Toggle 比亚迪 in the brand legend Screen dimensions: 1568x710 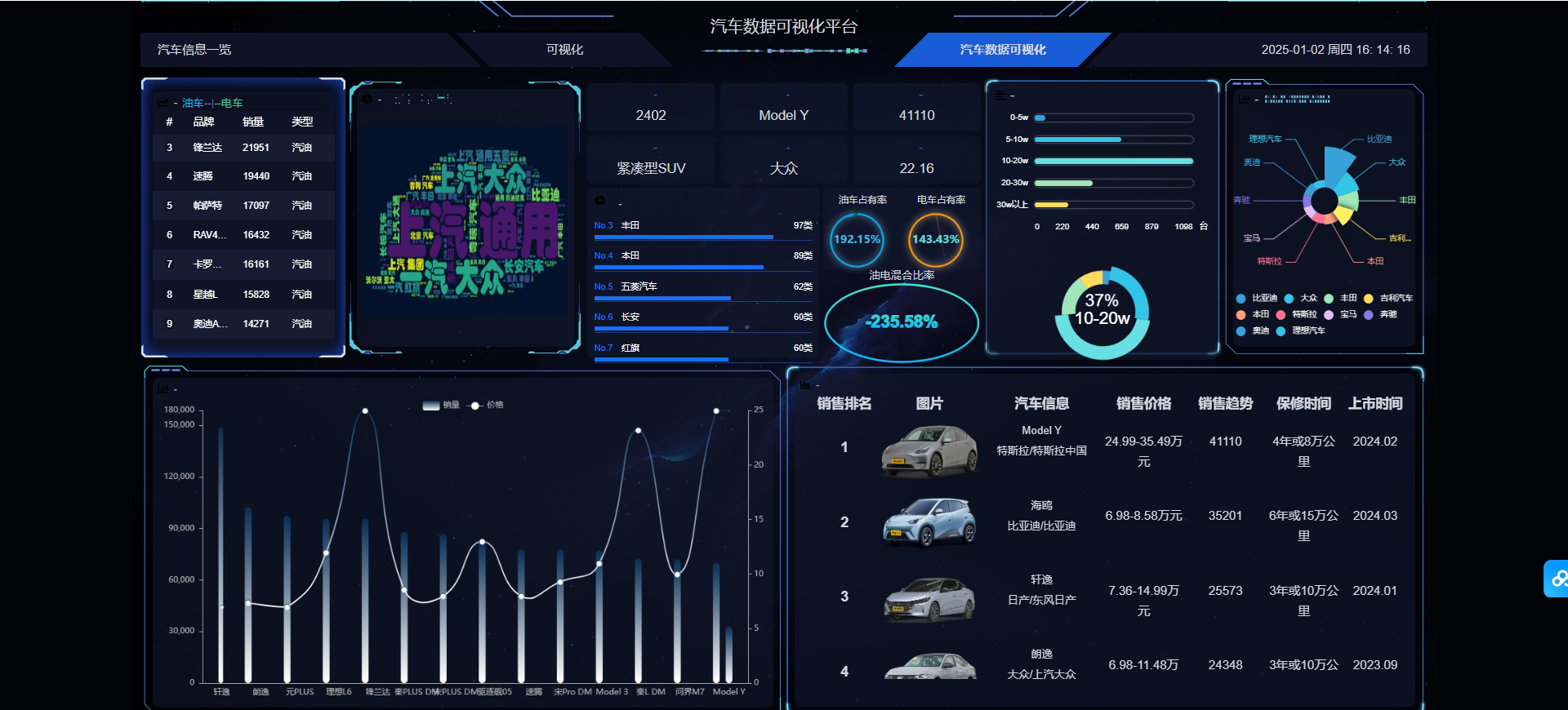tap(1257, 299)
